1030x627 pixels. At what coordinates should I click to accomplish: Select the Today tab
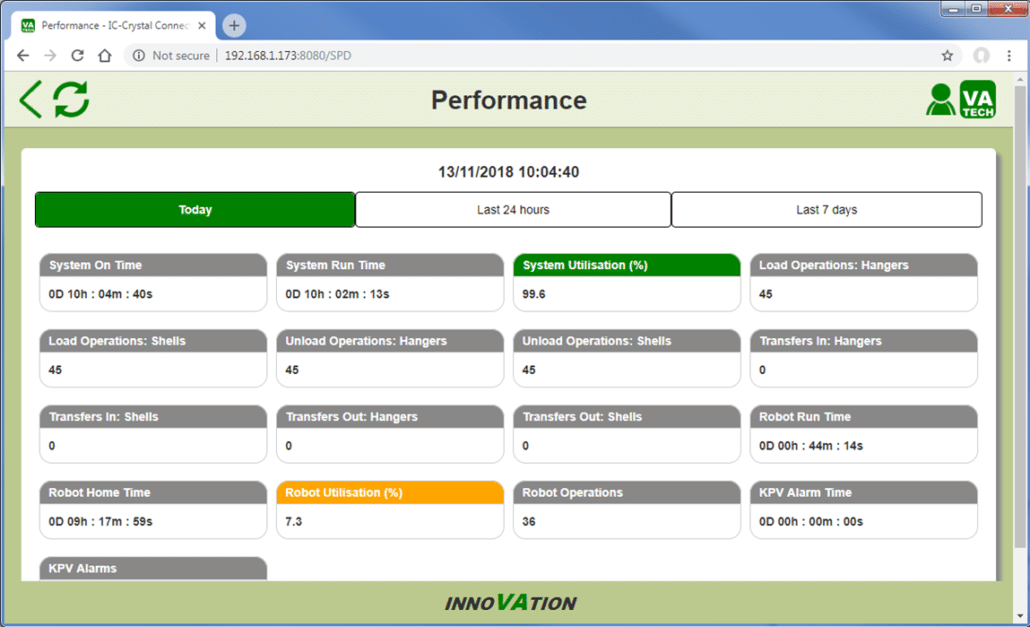tap(195, 210)
